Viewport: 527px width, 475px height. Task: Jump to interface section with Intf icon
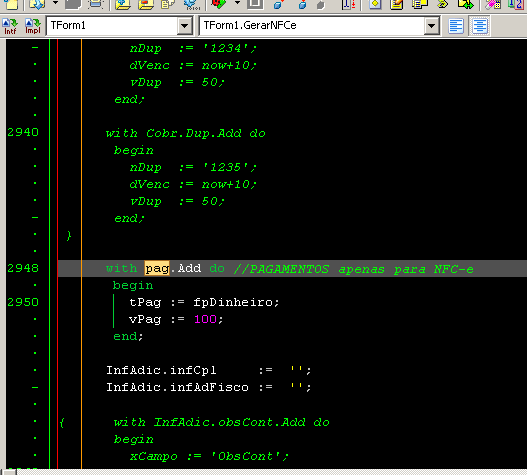coord(10,26)
